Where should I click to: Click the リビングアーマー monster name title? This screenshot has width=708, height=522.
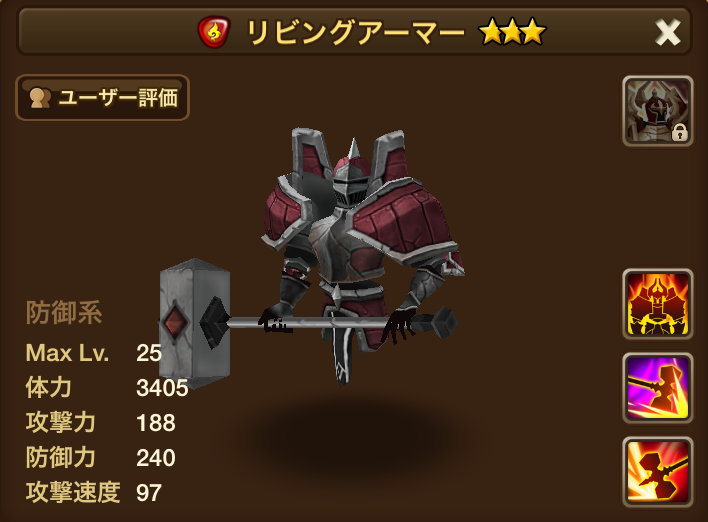pos(356,32)
